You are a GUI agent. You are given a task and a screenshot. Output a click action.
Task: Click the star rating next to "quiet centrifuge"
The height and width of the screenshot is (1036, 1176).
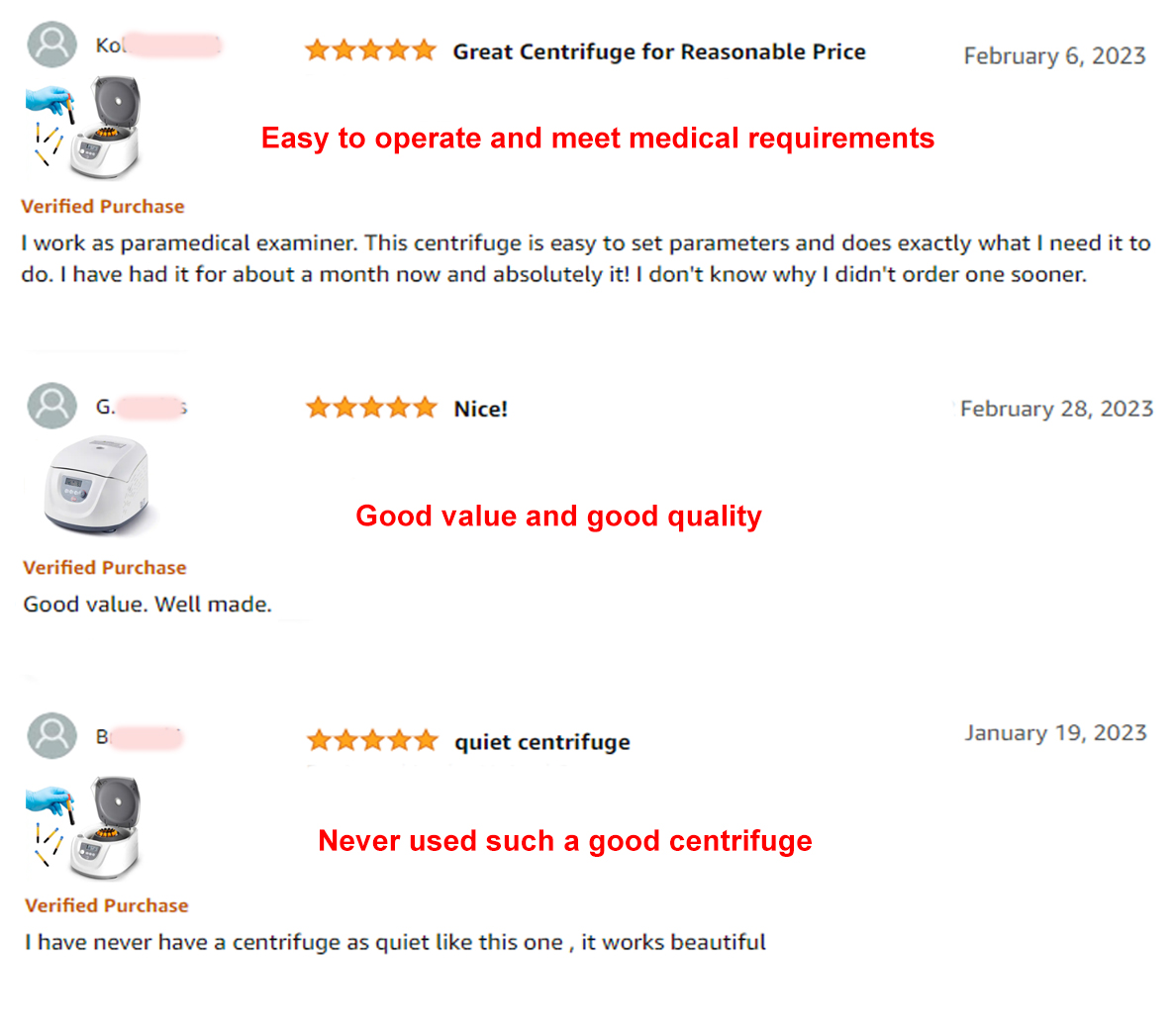tap(372, 740)
